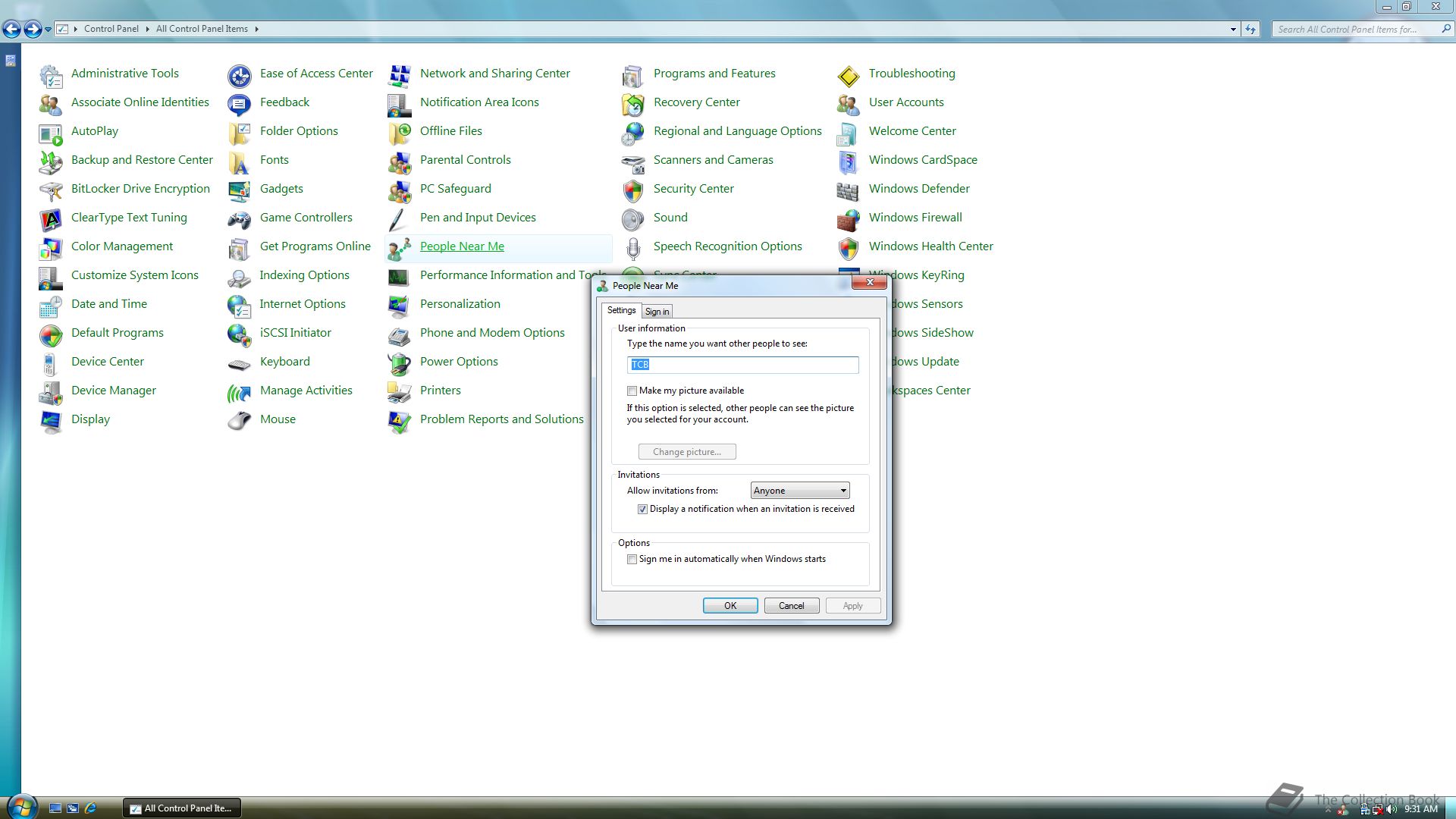Click the Folder Options icon
This screenshot has width=1456, height=819.
(240, 132)
